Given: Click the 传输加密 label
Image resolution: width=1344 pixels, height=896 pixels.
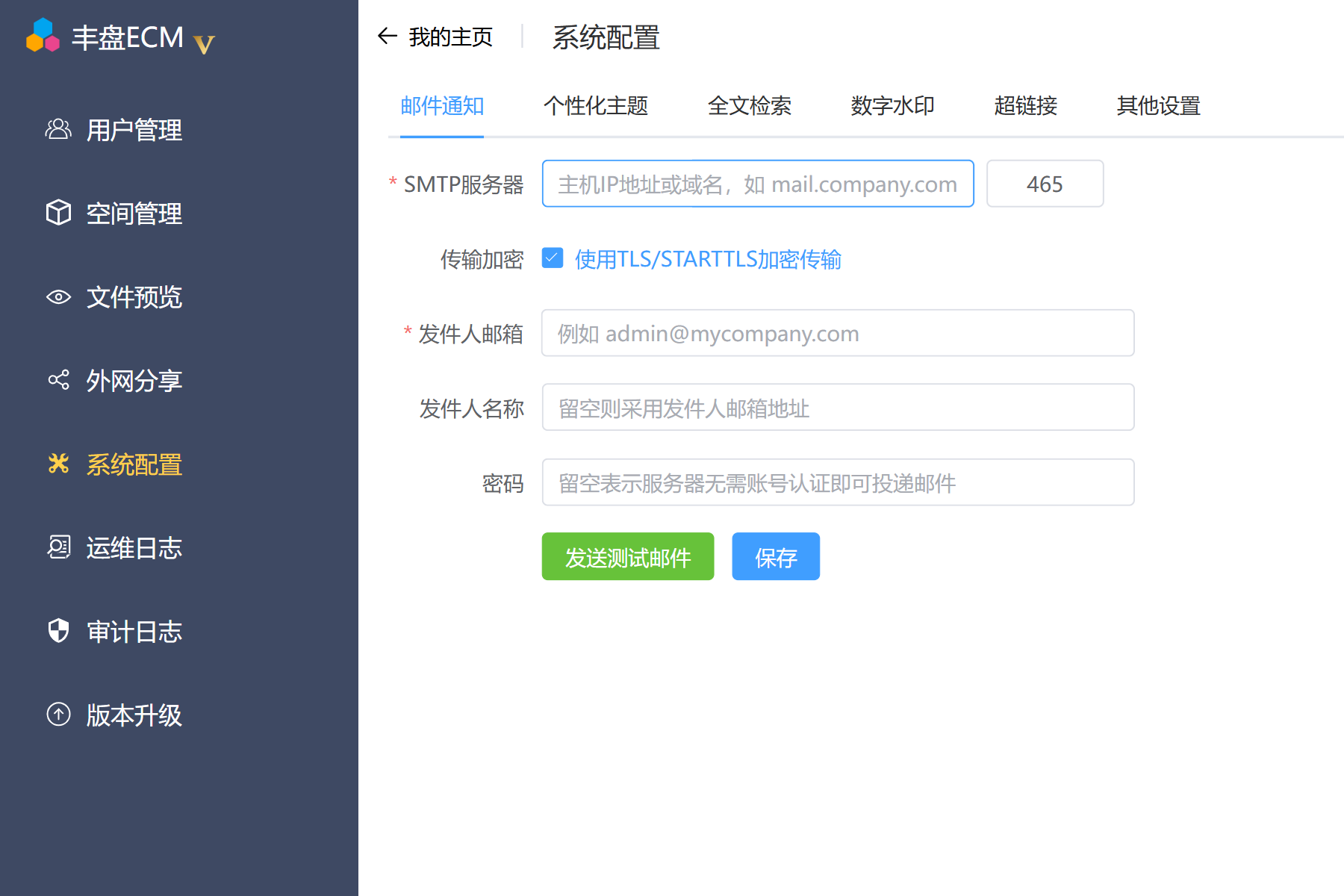Looking at the screenshot, I should click(482, 259).
